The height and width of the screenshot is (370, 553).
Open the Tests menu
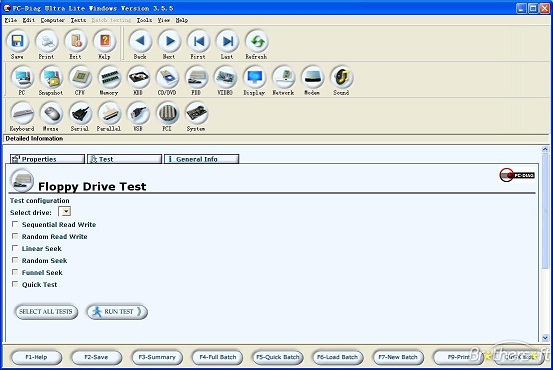point(78,20)
